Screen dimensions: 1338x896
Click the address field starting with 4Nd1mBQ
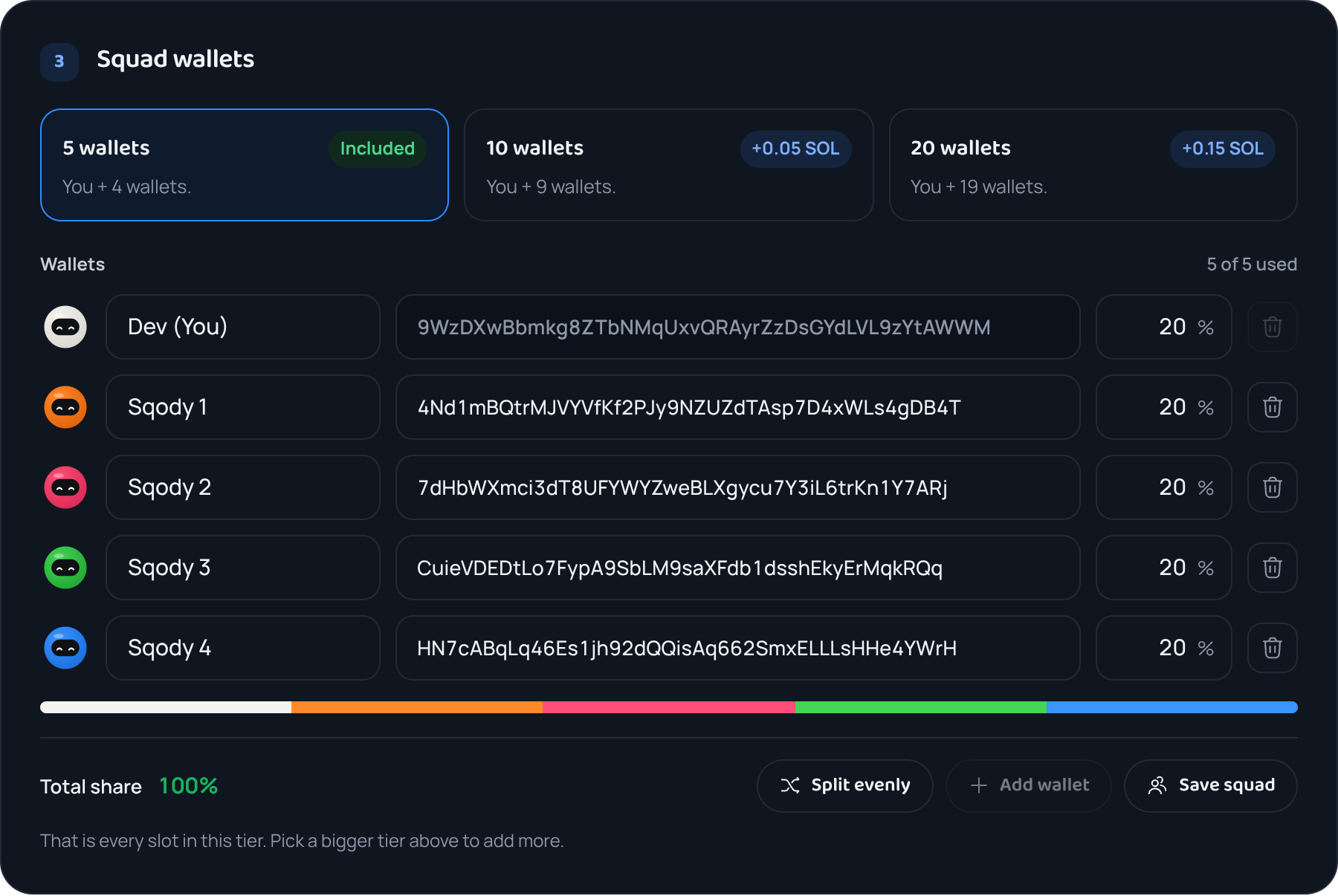pos(738,407)
